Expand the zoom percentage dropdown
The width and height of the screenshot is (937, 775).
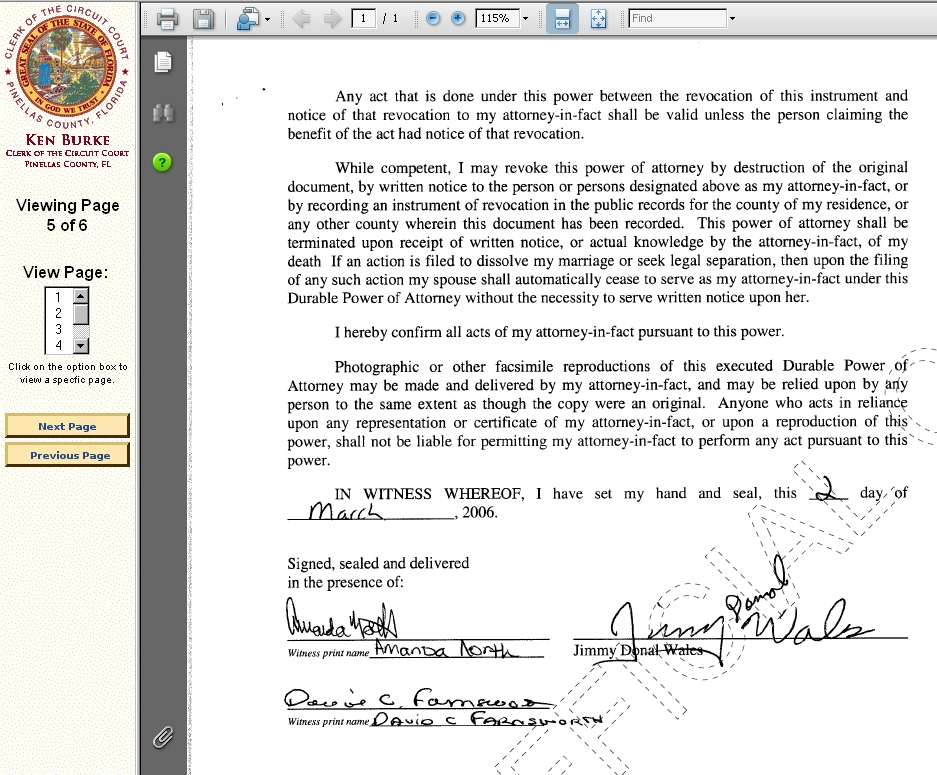point(525,18)
